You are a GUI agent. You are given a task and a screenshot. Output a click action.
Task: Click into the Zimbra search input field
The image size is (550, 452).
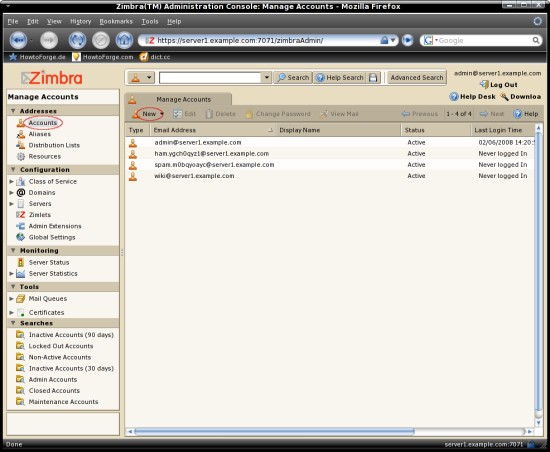pos(210,77)
